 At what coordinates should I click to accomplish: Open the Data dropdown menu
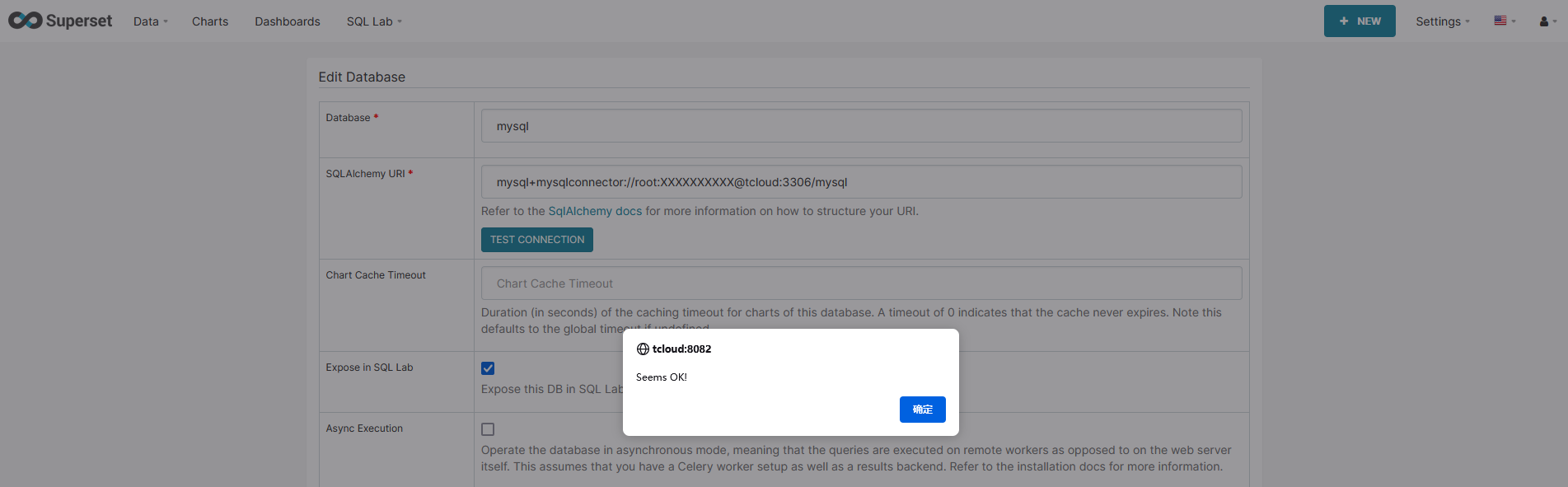(x=150, y=21)
